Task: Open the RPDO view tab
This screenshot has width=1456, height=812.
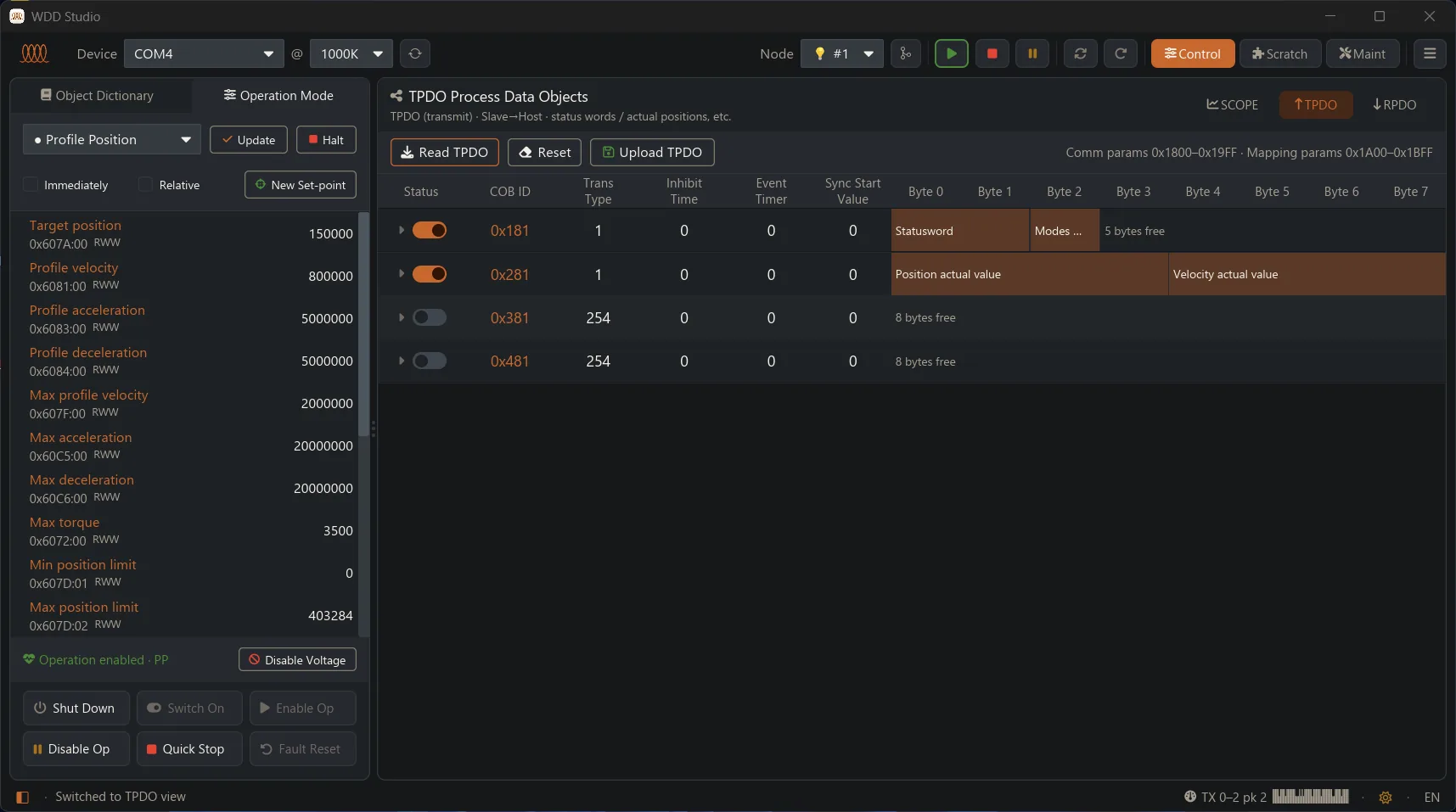Action: click(1395, 104)
